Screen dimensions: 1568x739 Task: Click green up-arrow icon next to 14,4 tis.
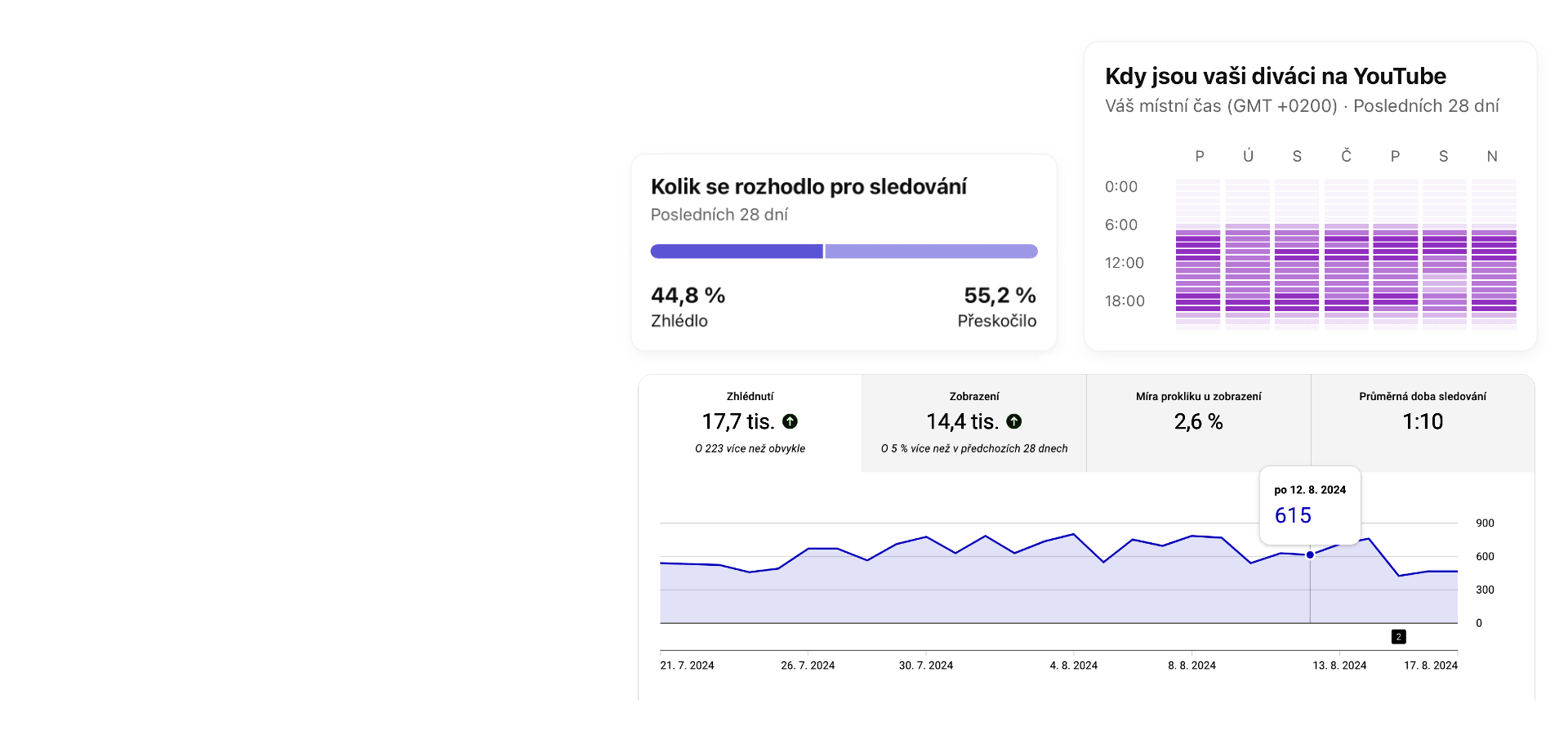tap(1014, 421)
